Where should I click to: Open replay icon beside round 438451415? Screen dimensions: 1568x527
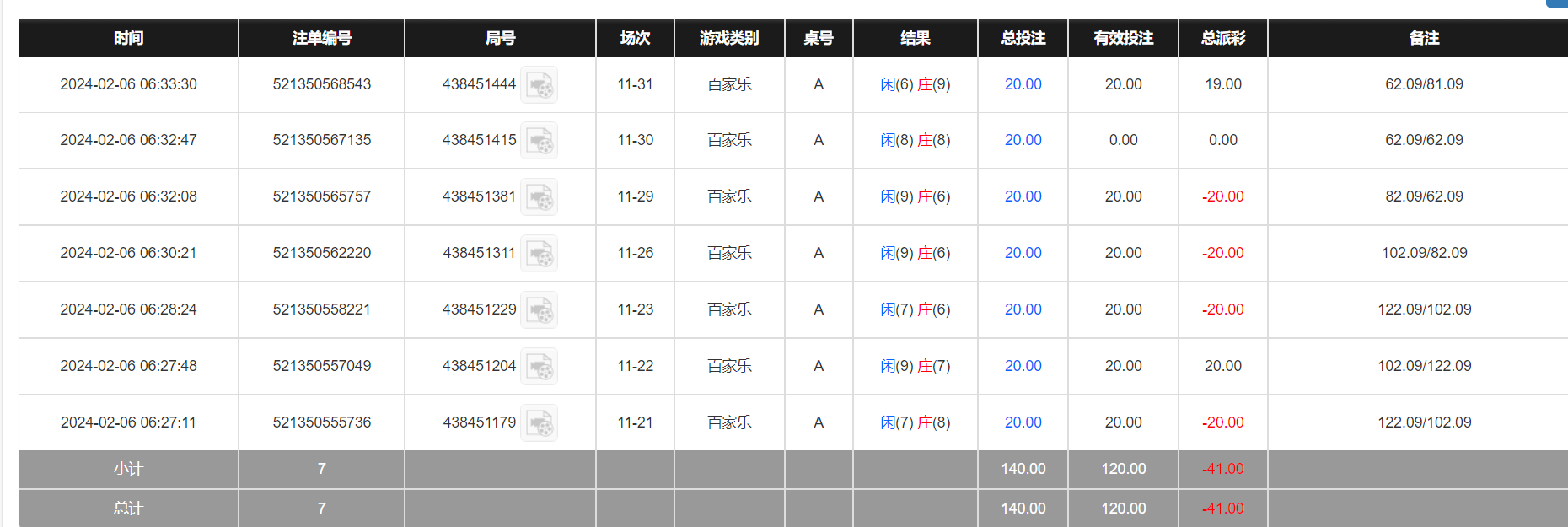pyautogui.click(x=539, y=141)
